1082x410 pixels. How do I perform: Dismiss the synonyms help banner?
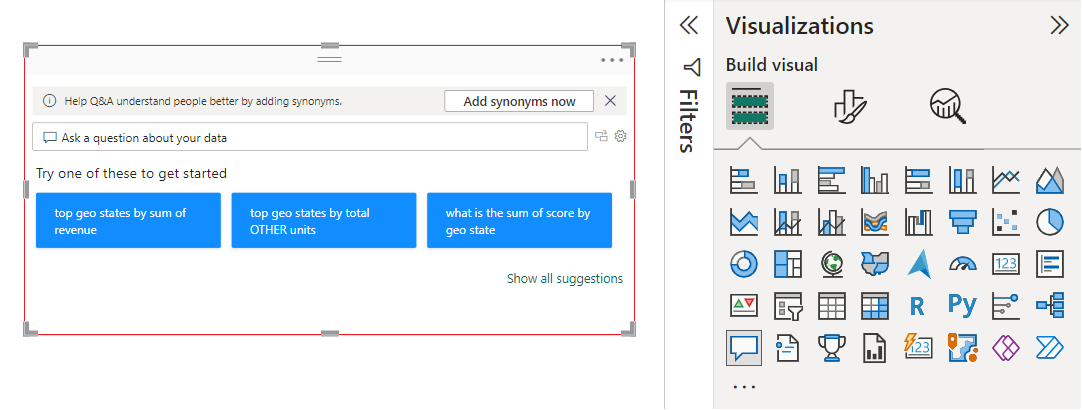point(610,101)
